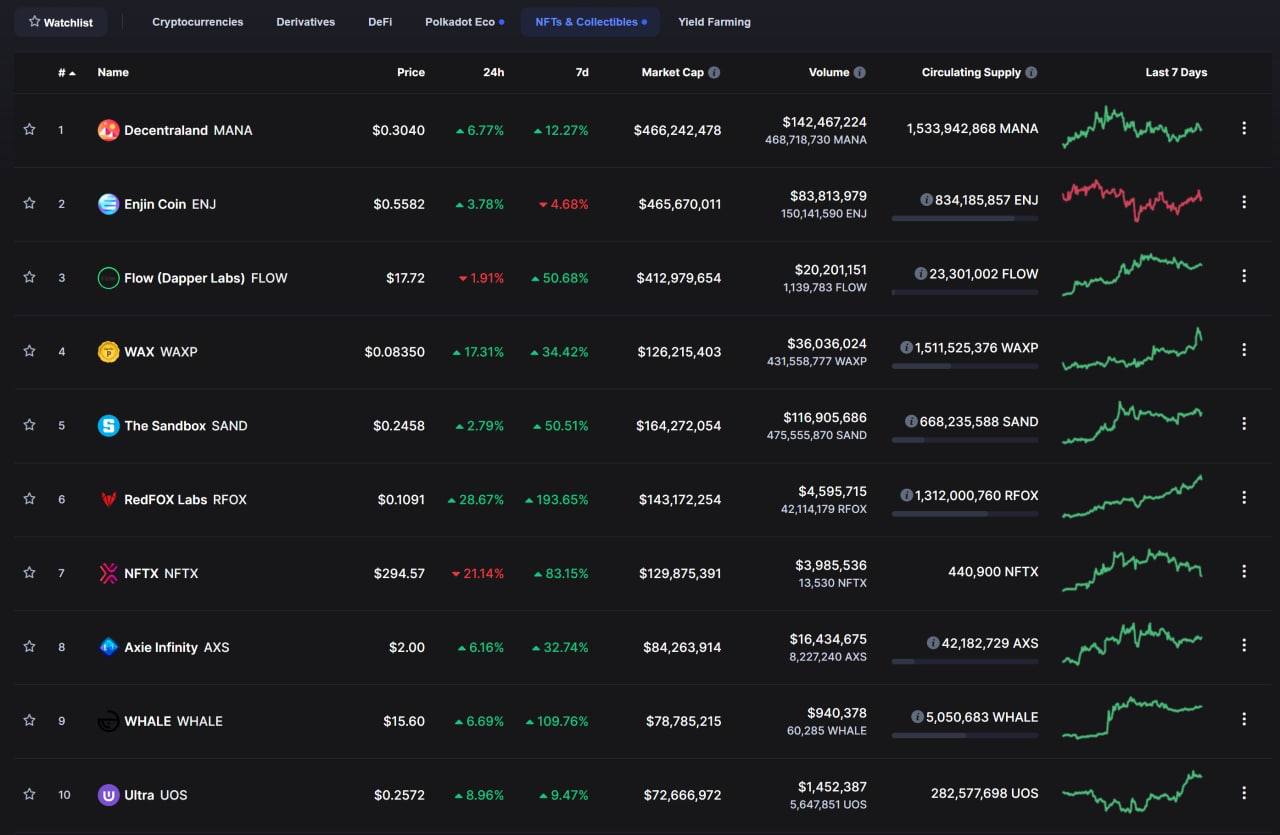Open the Derivatives tab
Image resolution: width=1280 pixels, height=835 pixels.
pos(306,22)
